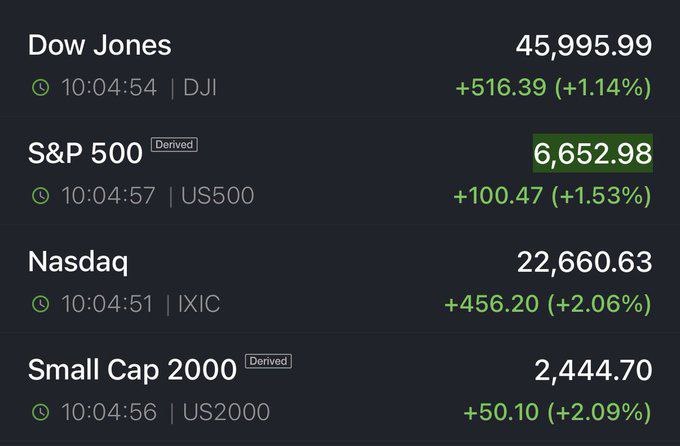This screenshot has width=680, height=446.
Task: Click the Derived badge next to Small Cap 2000
Action: pos(268,361)
